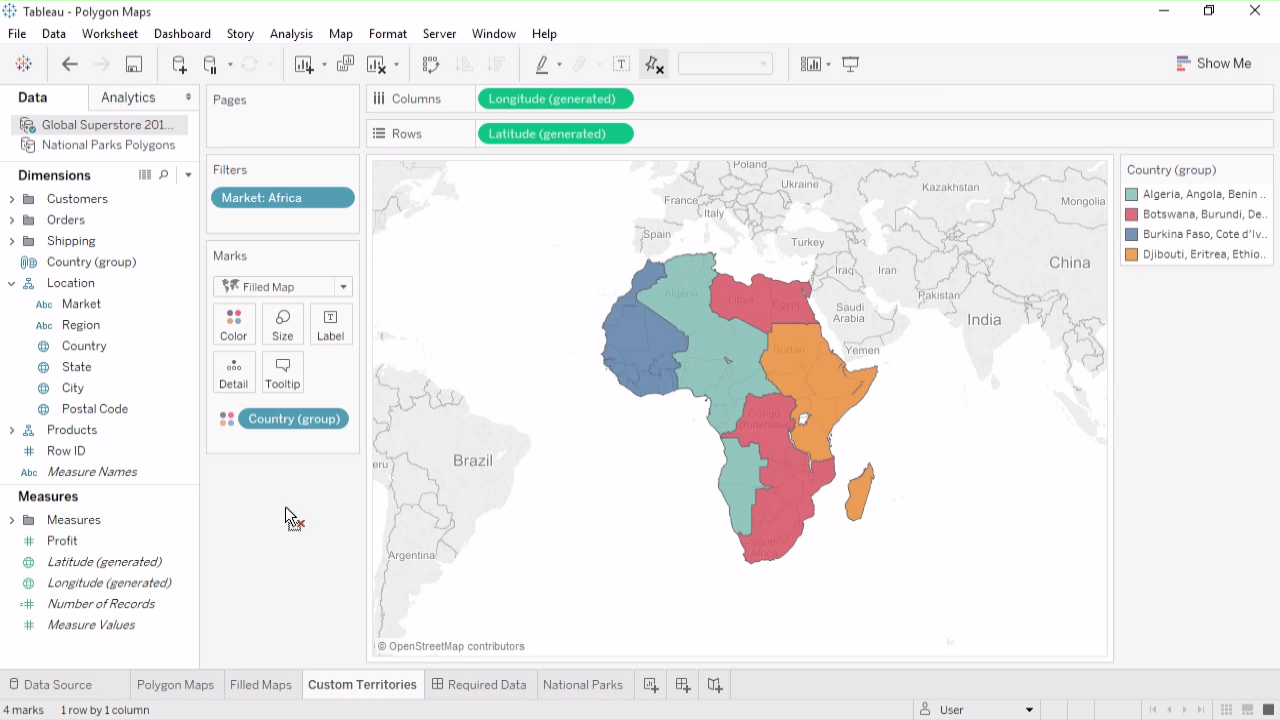This screenshot has height=720, width=1280.
Task: Click the Label button on Marks card
Action: pyautogui.click(x=330, y=324)
